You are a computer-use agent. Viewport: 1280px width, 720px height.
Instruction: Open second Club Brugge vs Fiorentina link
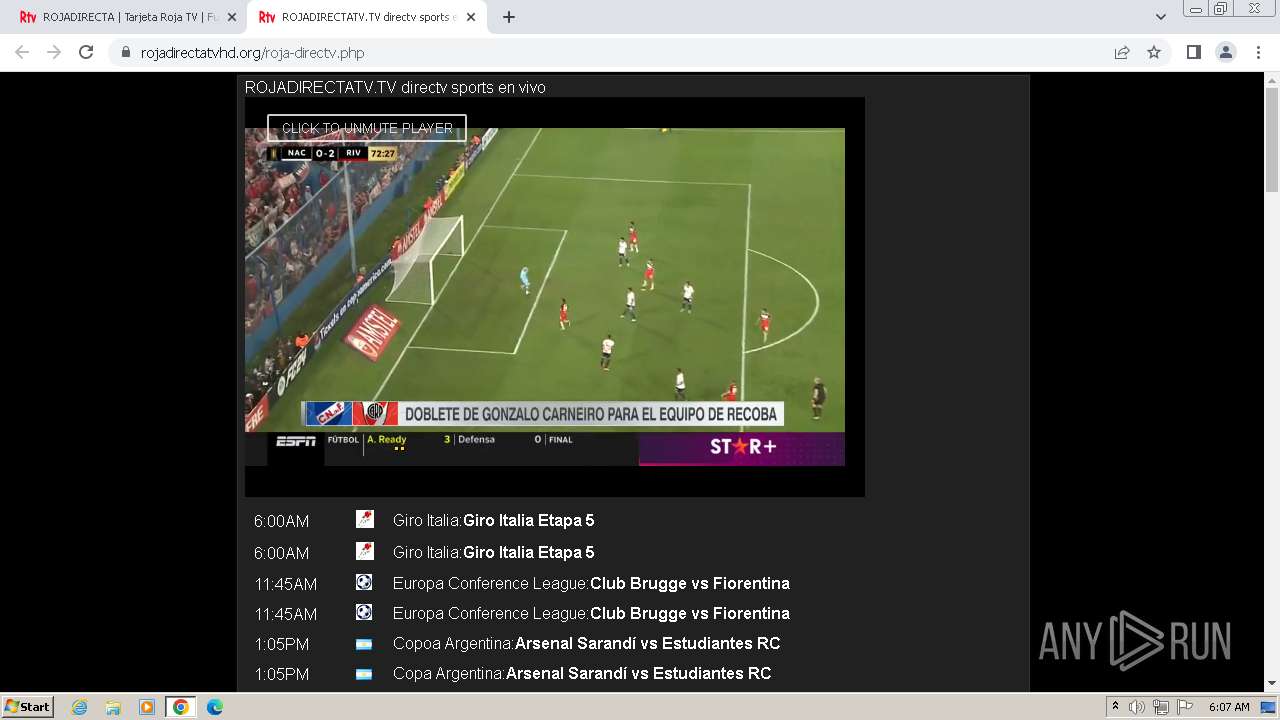click(x=689, y=613)
